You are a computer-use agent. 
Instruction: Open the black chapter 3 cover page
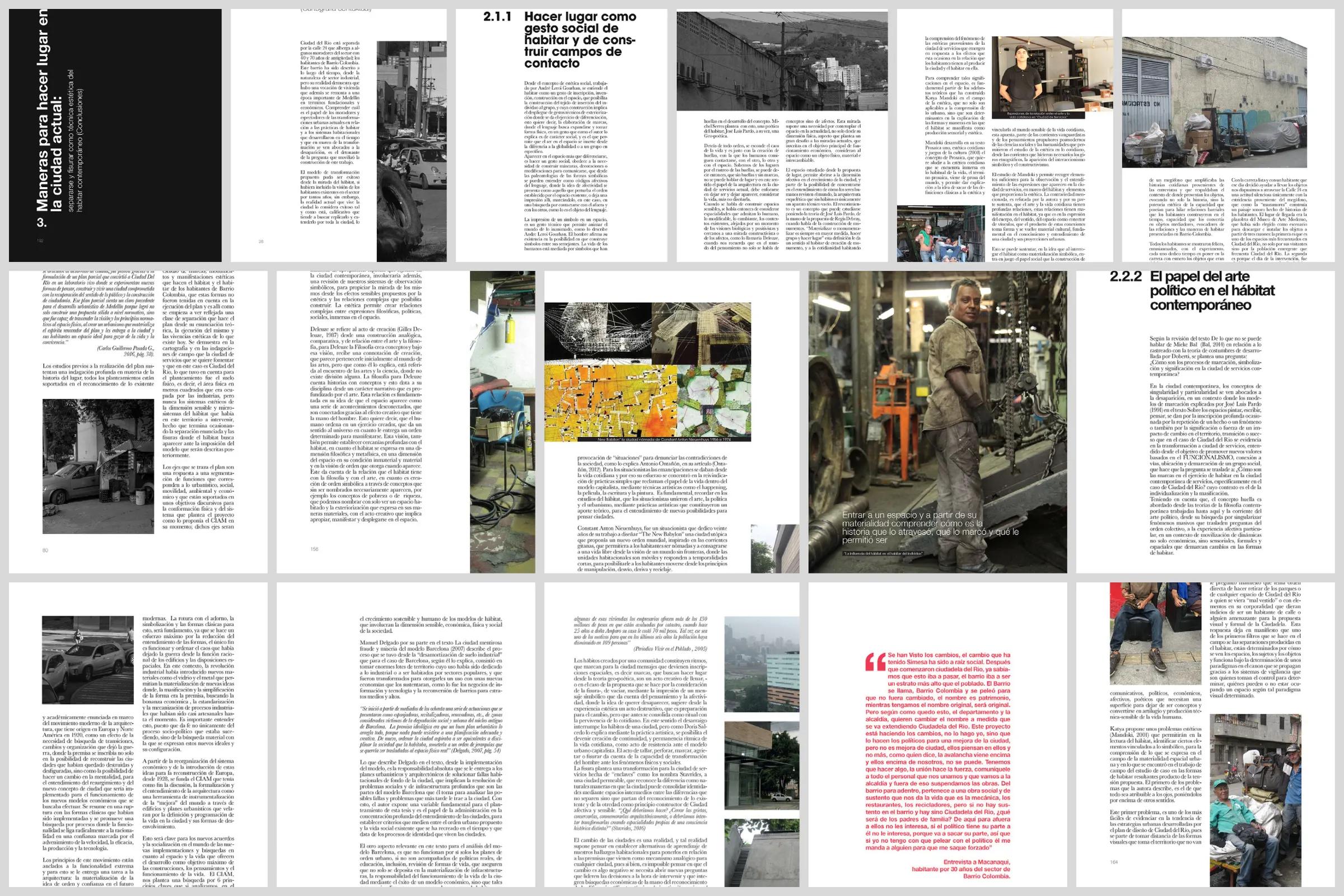point(115,136)
